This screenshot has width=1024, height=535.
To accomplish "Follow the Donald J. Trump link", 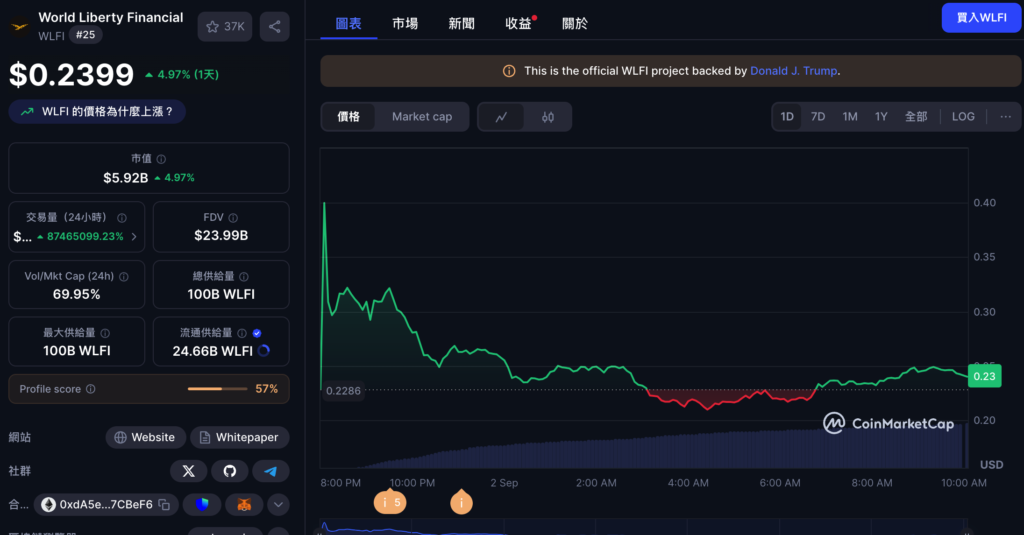I will (793, 71).
